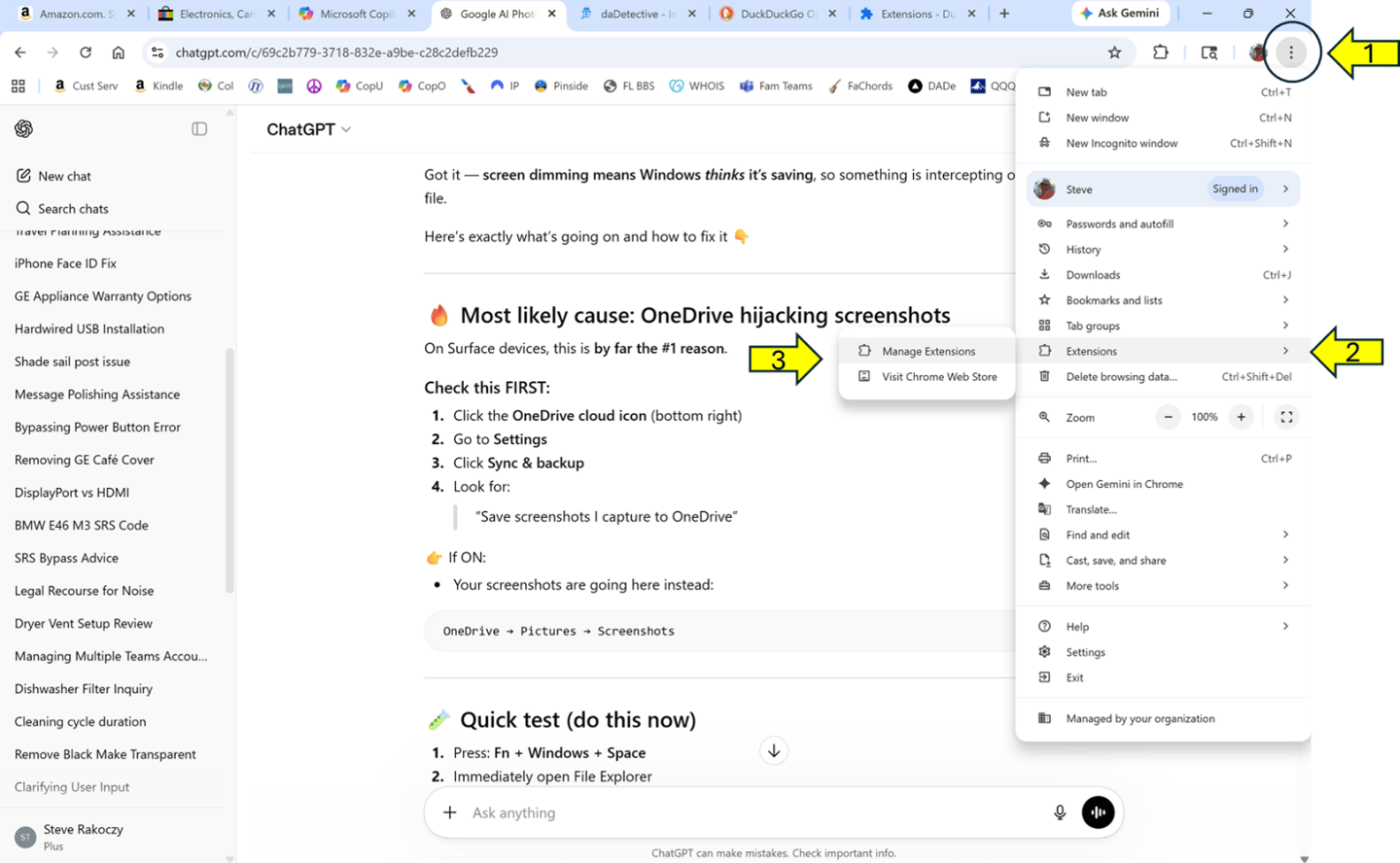Screen dimensions: 1400x863
Task: Choose Print from the Chrome menu
Action: (1163, 458)
